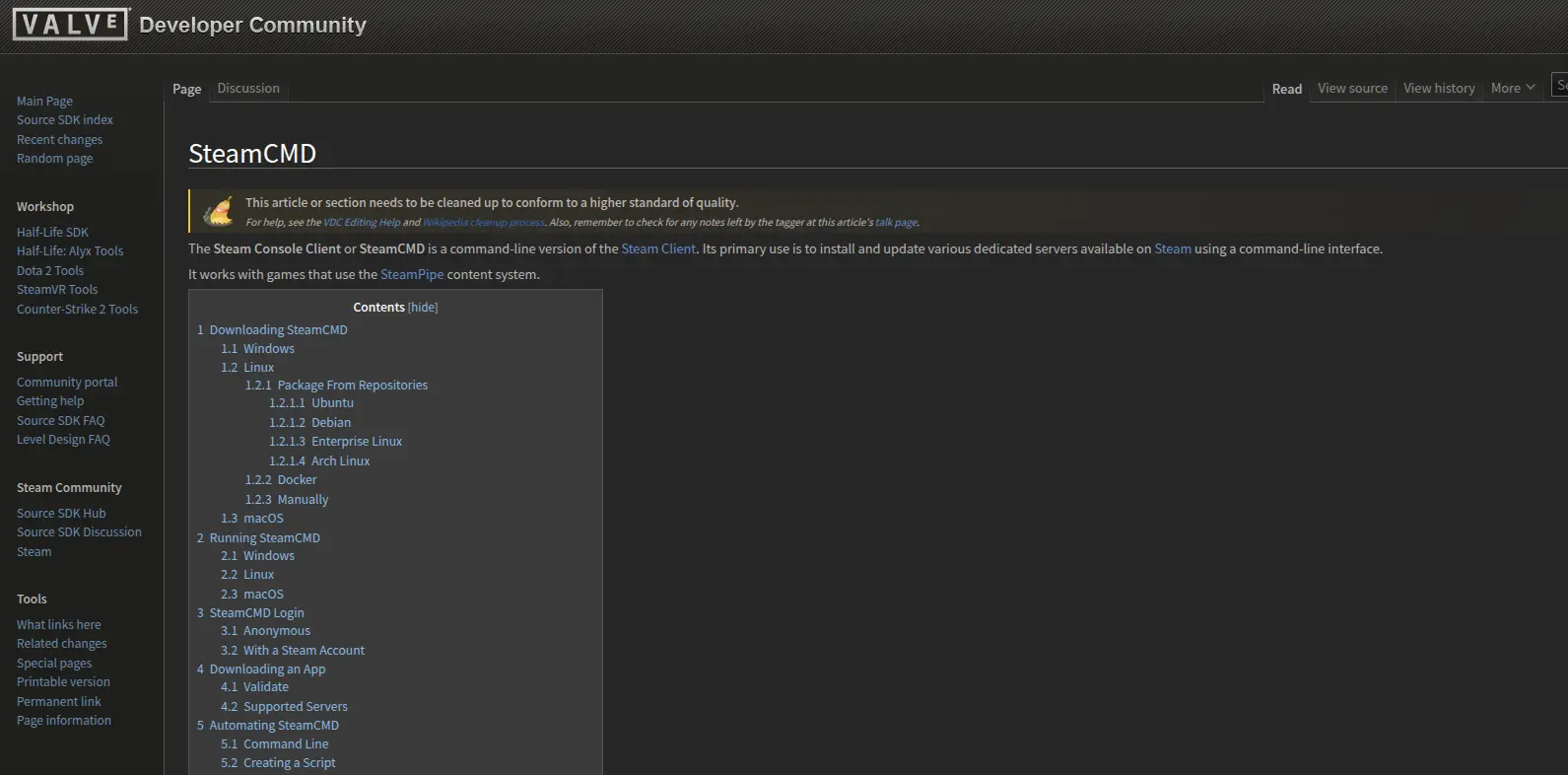Open the More dropdown menu
The width and height of the screenshot is (1568, 775).
point(1513,88)
